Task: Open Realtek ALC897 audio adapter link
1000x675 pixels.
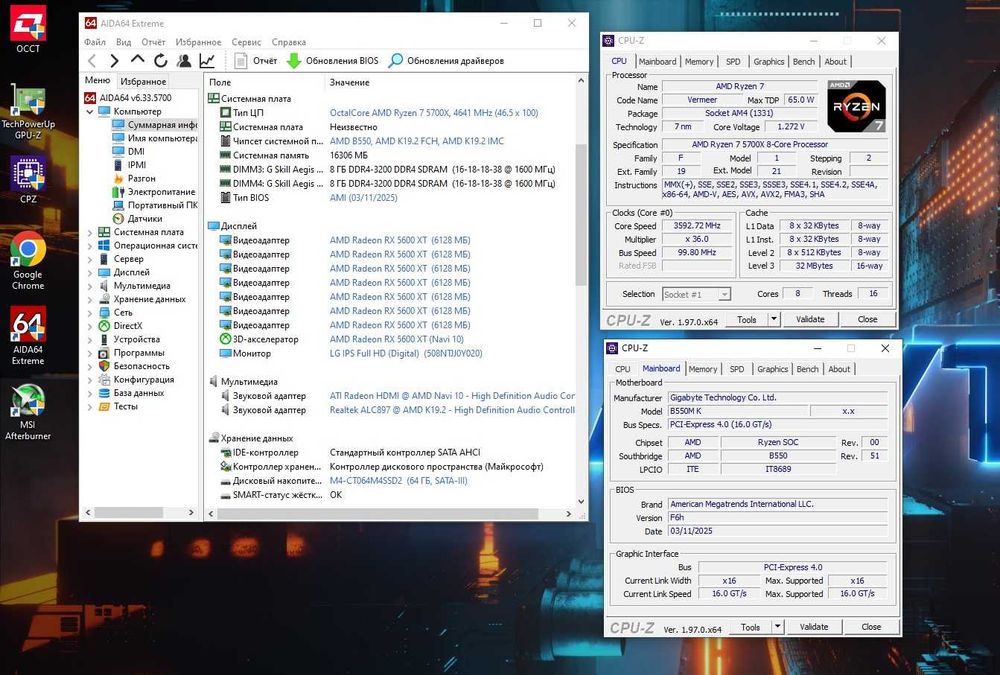Action: point(452,410)
